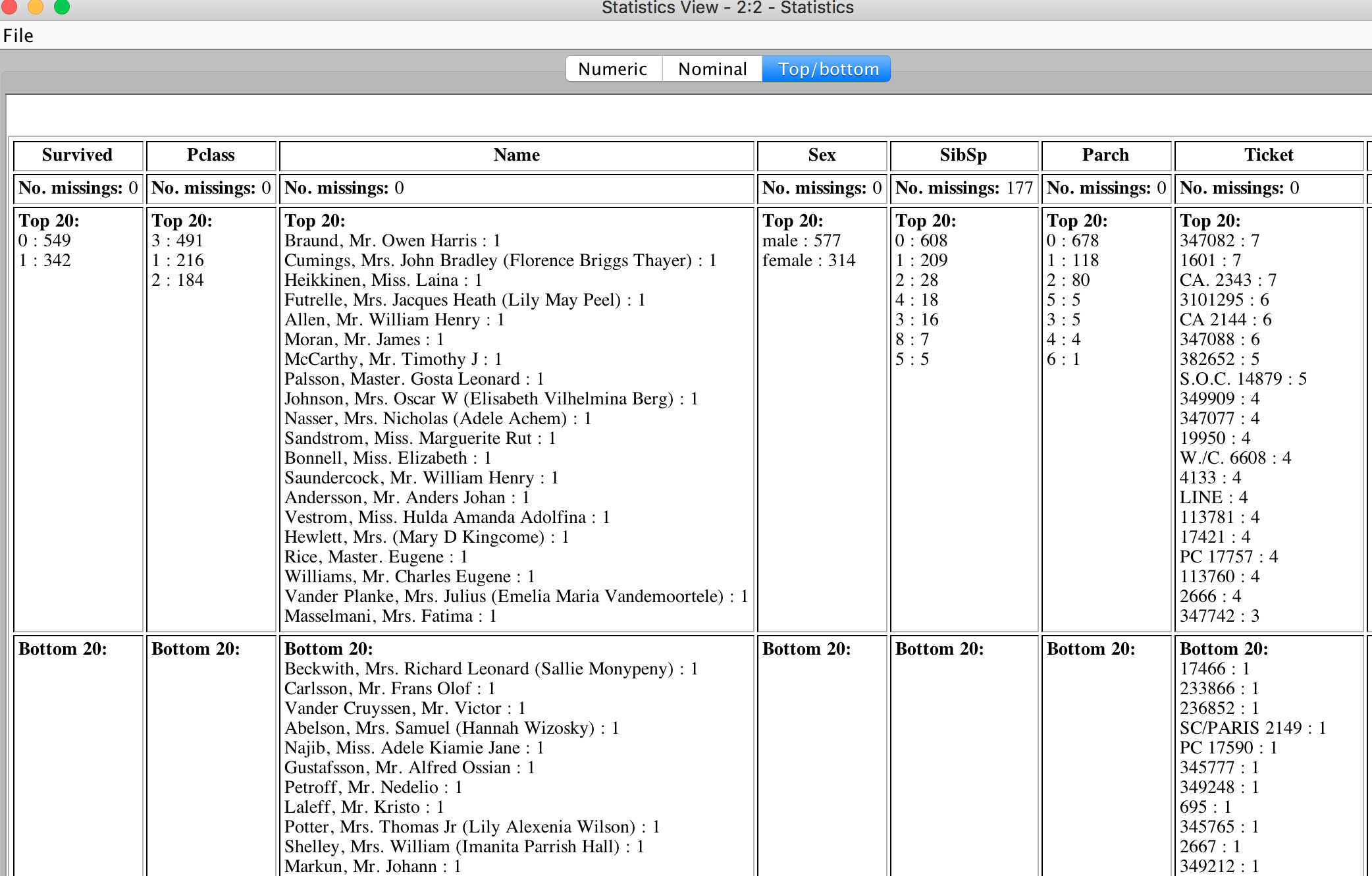The image size is (1372, 876).
Task: Click the SibSp column header
Action: coord(964,155)
